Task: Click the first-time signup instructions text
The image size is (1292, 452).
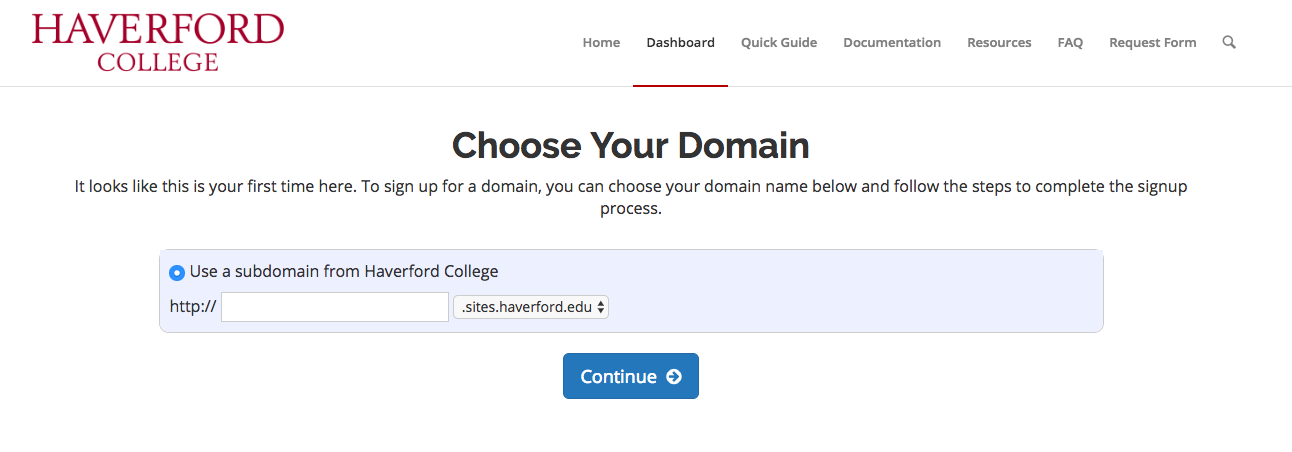Action: (631, 198)
